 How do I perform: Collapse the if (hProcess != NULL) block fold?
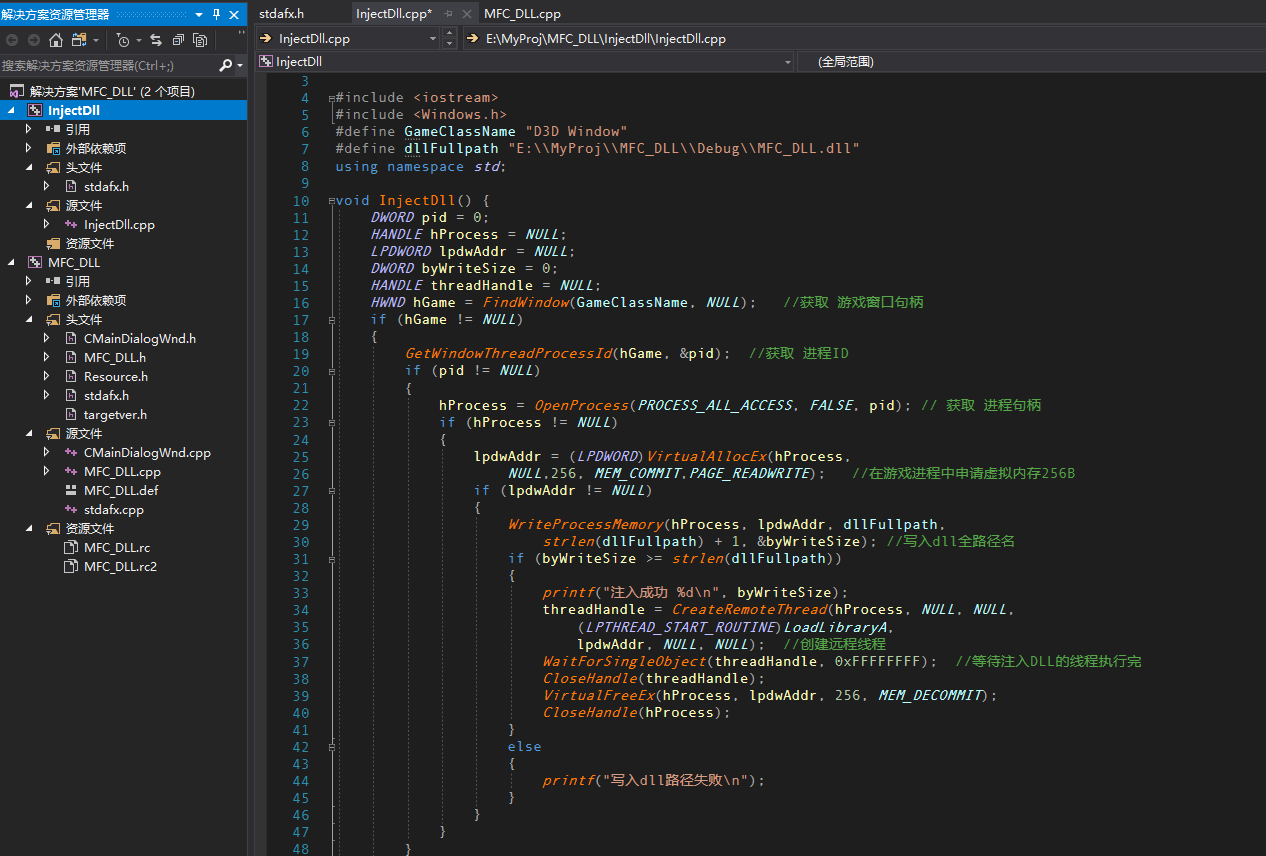point(331,423)
